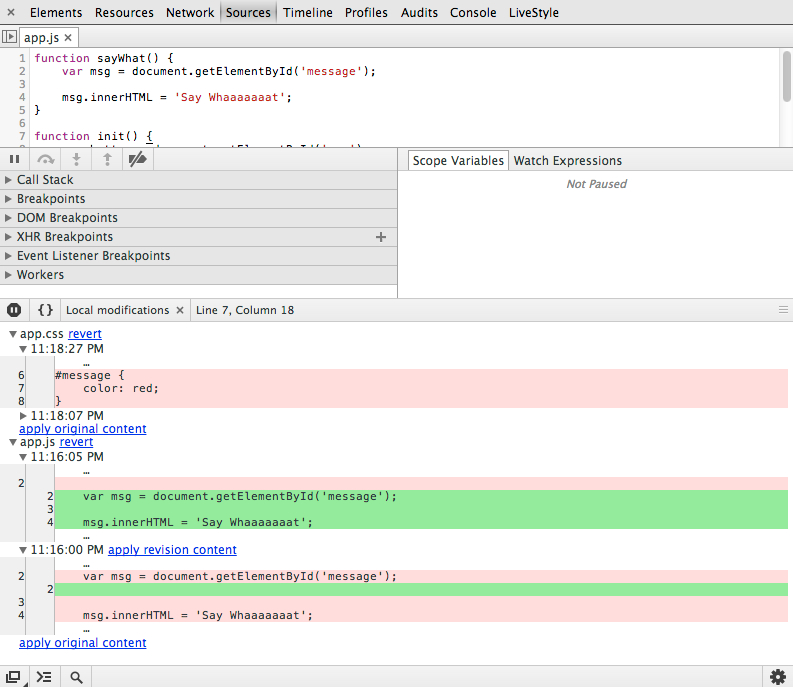The image size is (793, 687).
Task: Collapse the app.css modifications tree
Action: 13,334
